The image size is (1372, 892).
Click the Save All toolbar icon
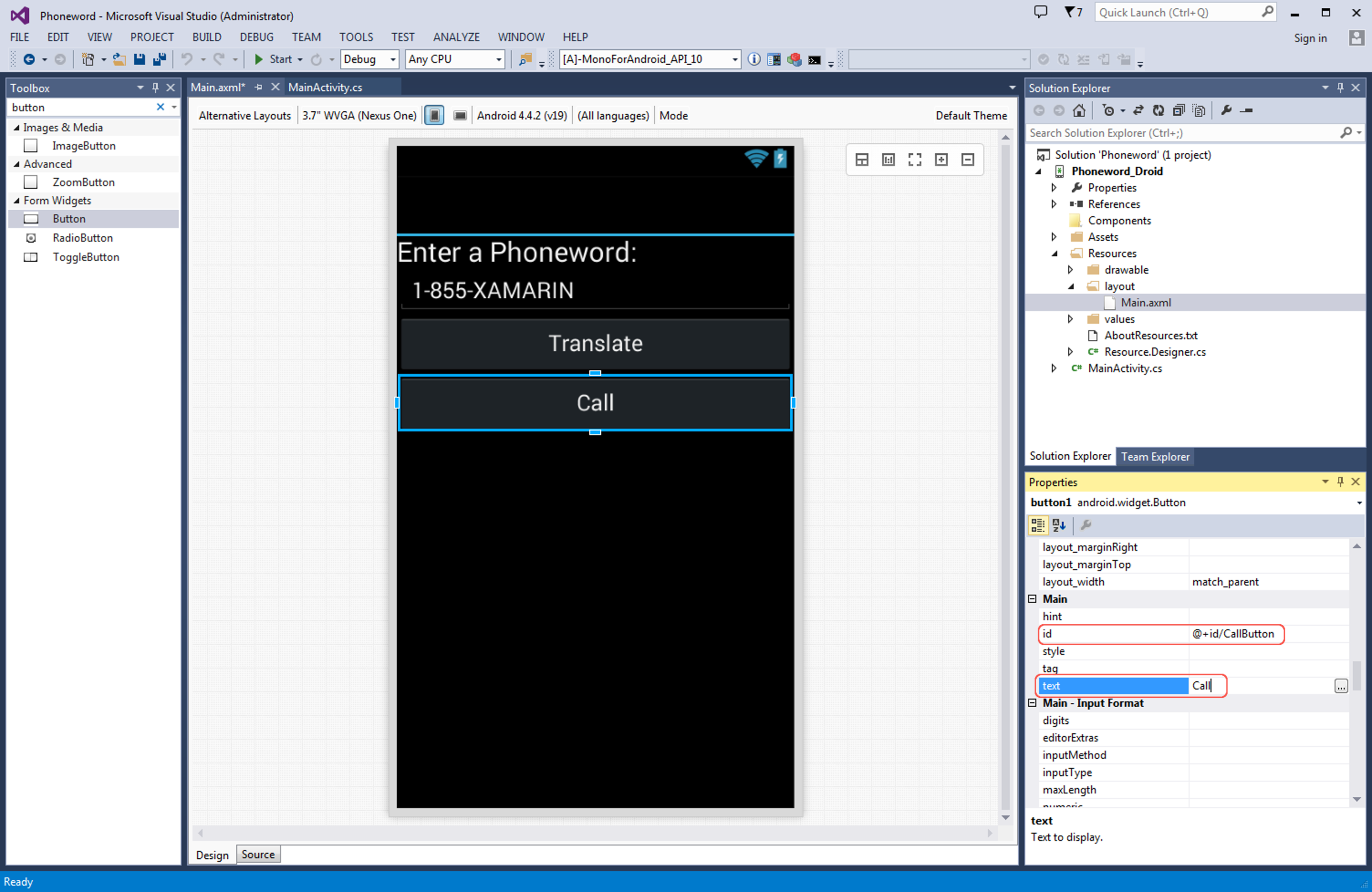point(159,59)
